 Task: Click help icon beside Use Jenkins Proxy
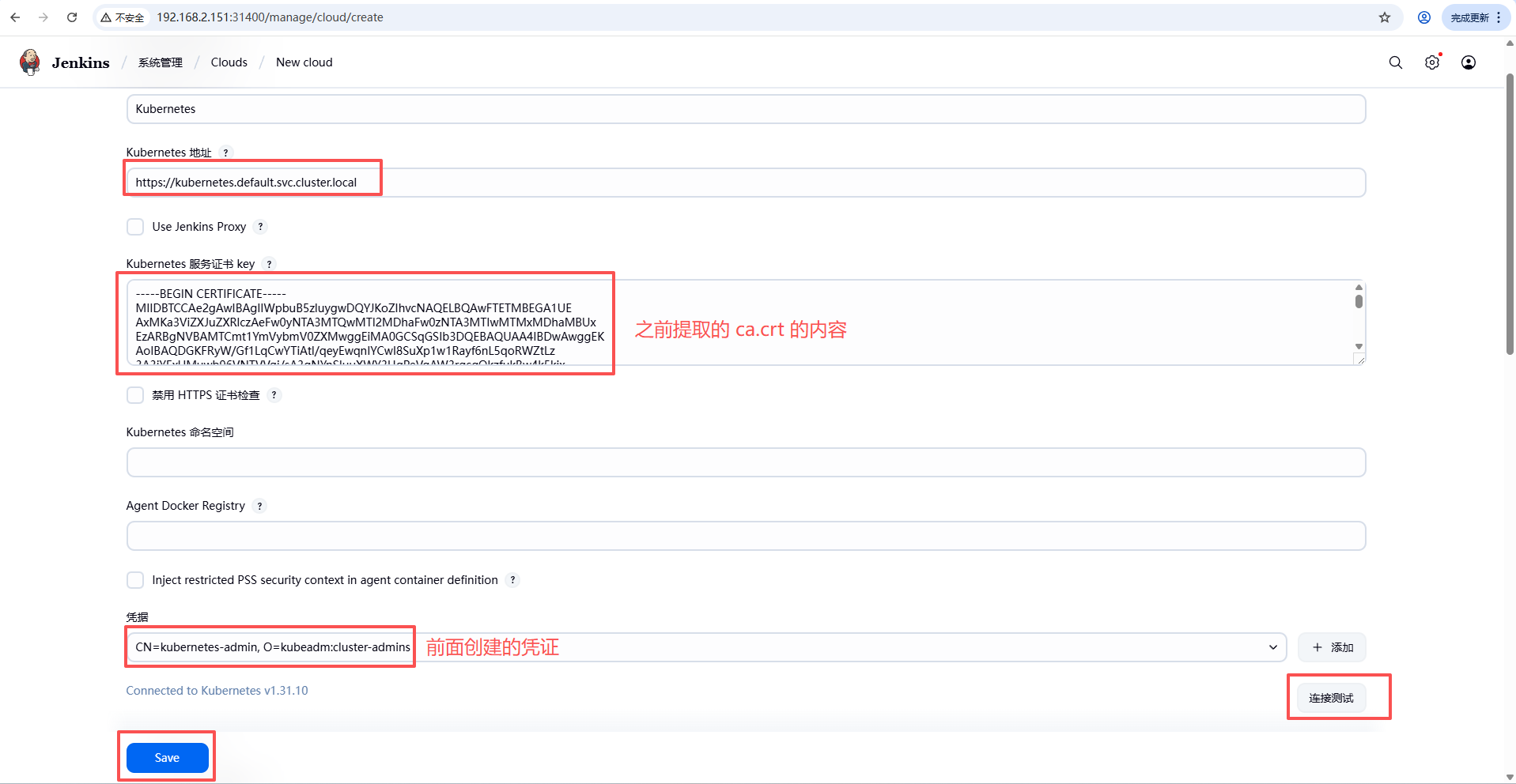tap(260, 227)
